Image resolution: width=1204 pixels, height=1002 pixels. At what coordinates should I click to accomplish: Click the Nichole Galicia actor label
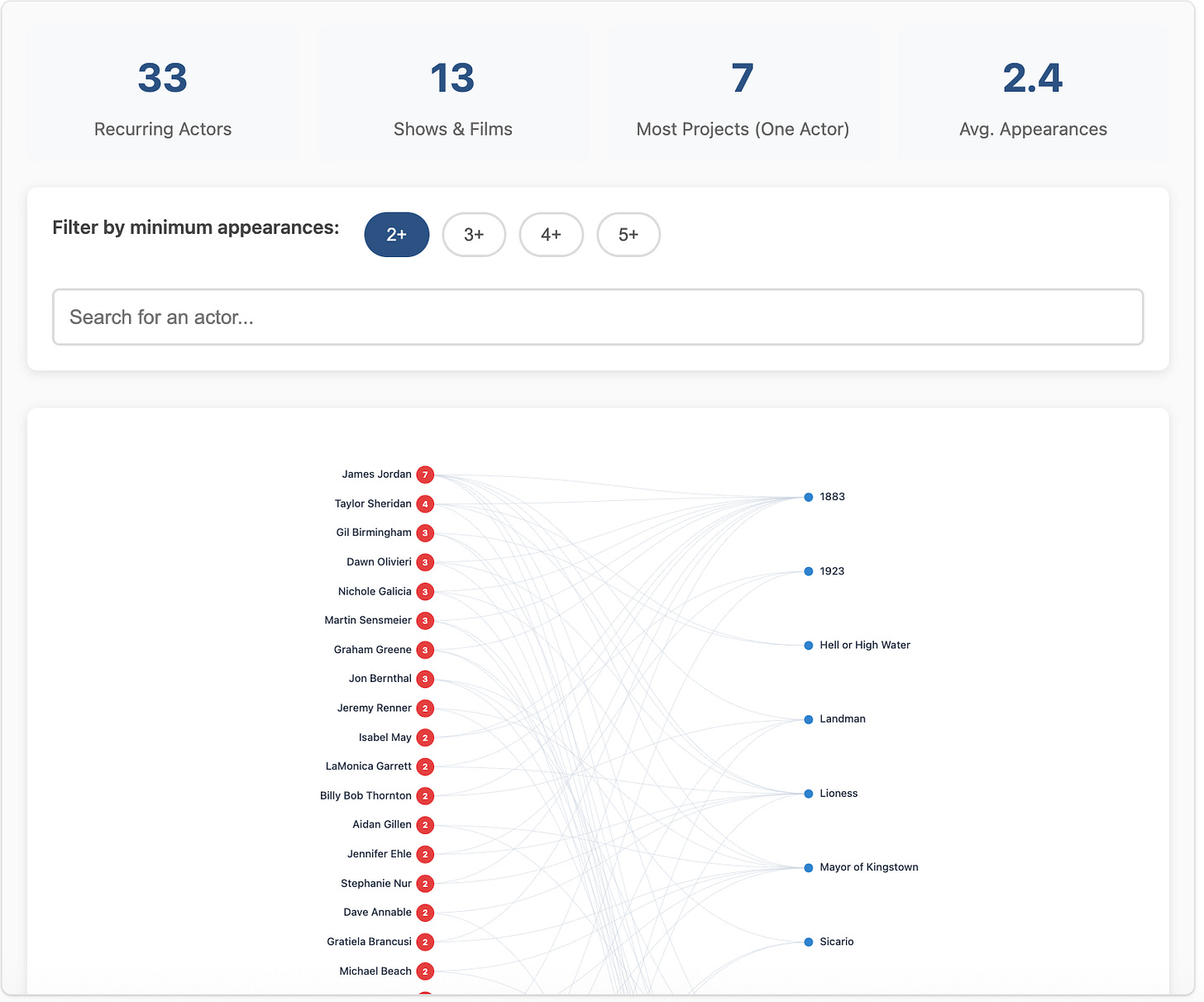click(375, 591)
